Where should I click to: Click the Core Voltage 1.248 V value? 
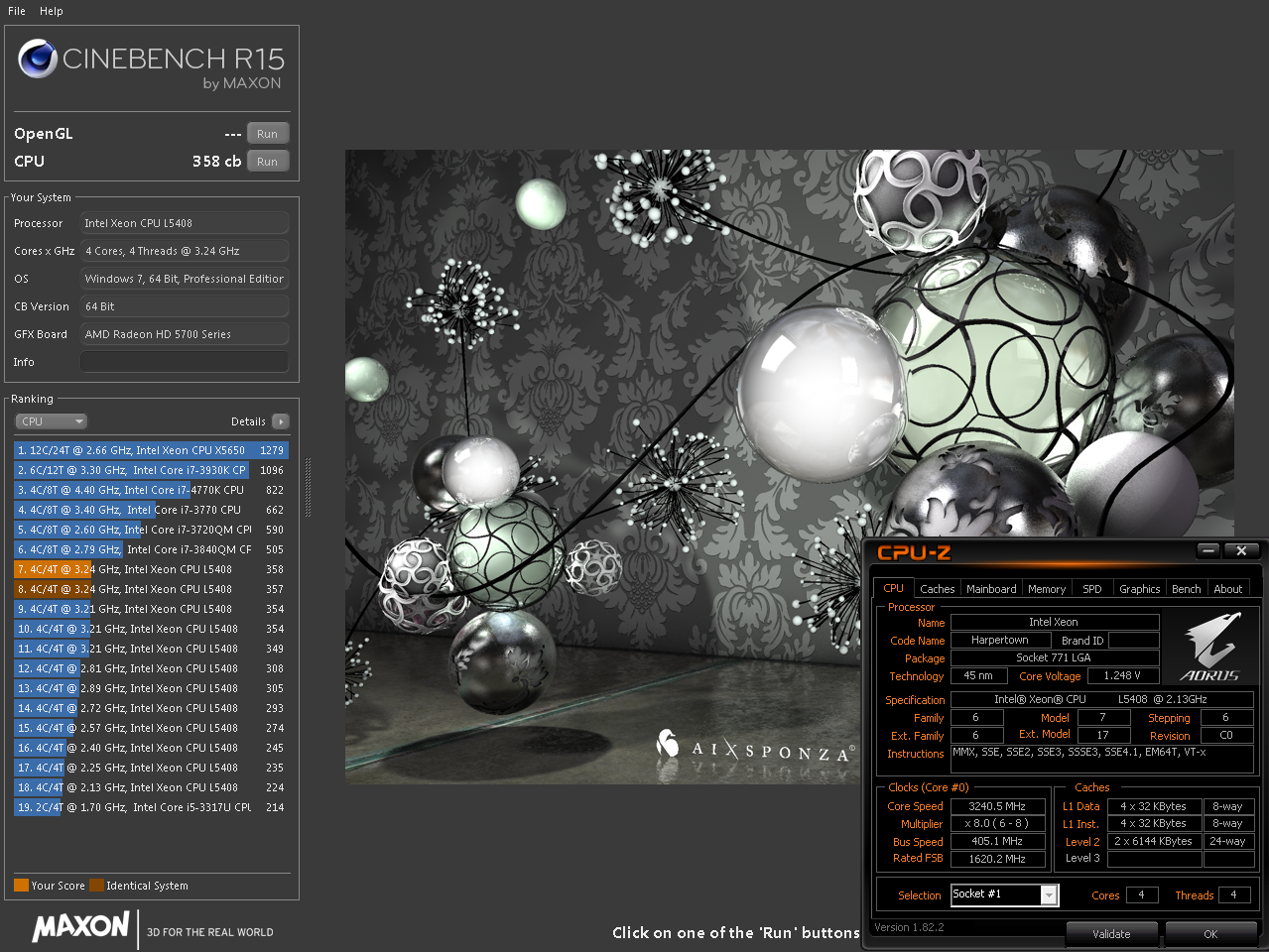pyautogui.click(x=1122, y=675)
